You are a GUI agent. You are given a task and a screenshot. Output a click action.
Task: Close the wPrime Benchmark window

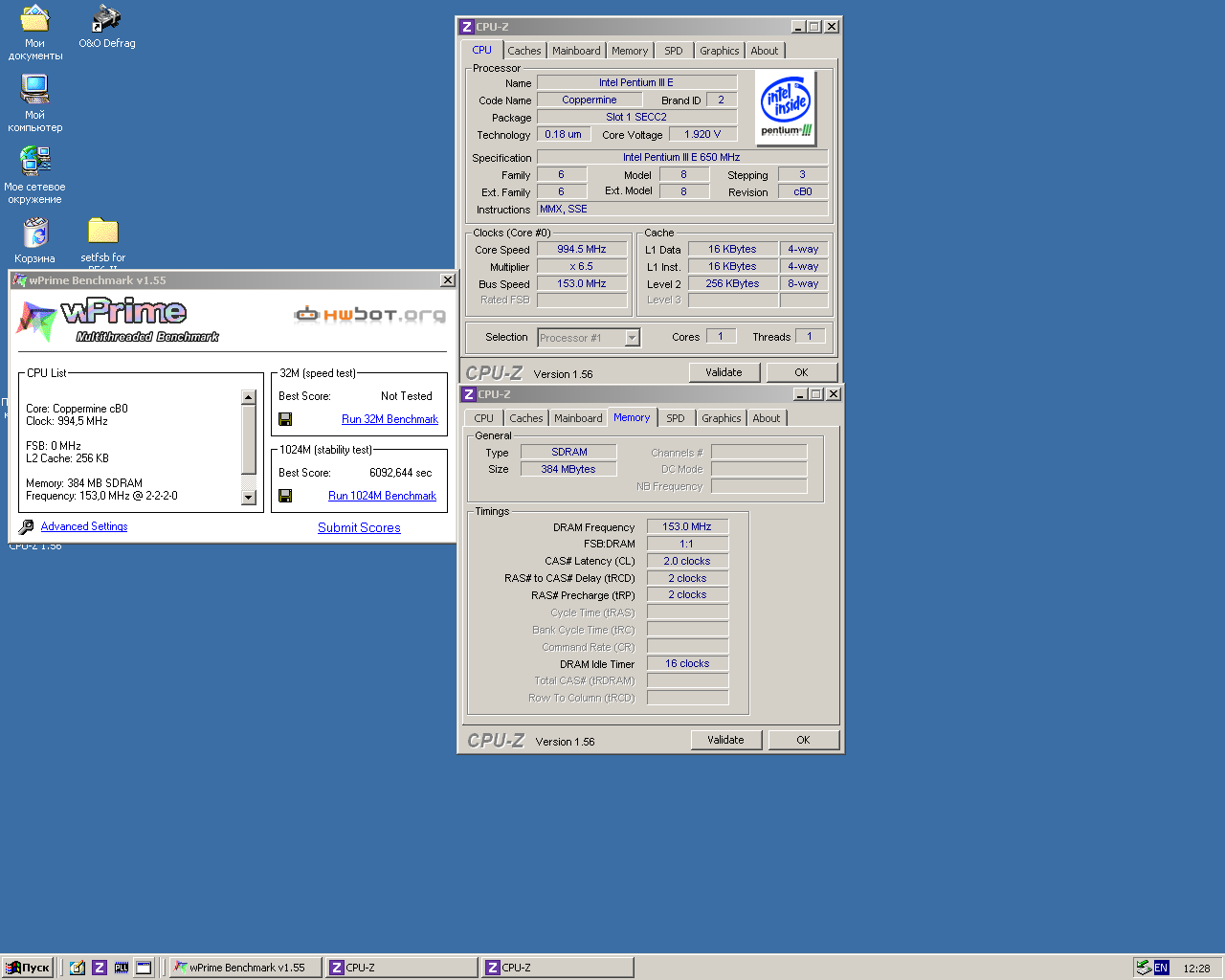point(447,280)
